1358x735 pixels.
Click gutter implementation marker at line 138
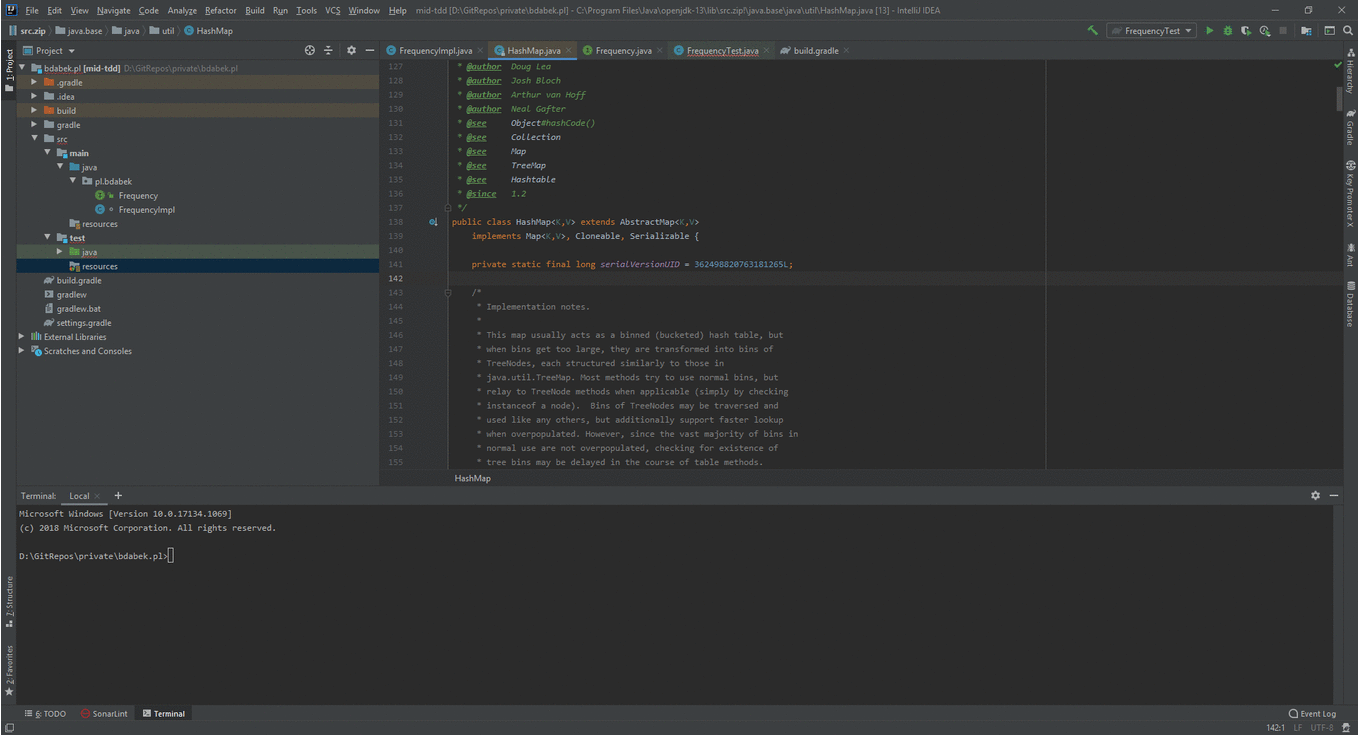coord(433,222)
